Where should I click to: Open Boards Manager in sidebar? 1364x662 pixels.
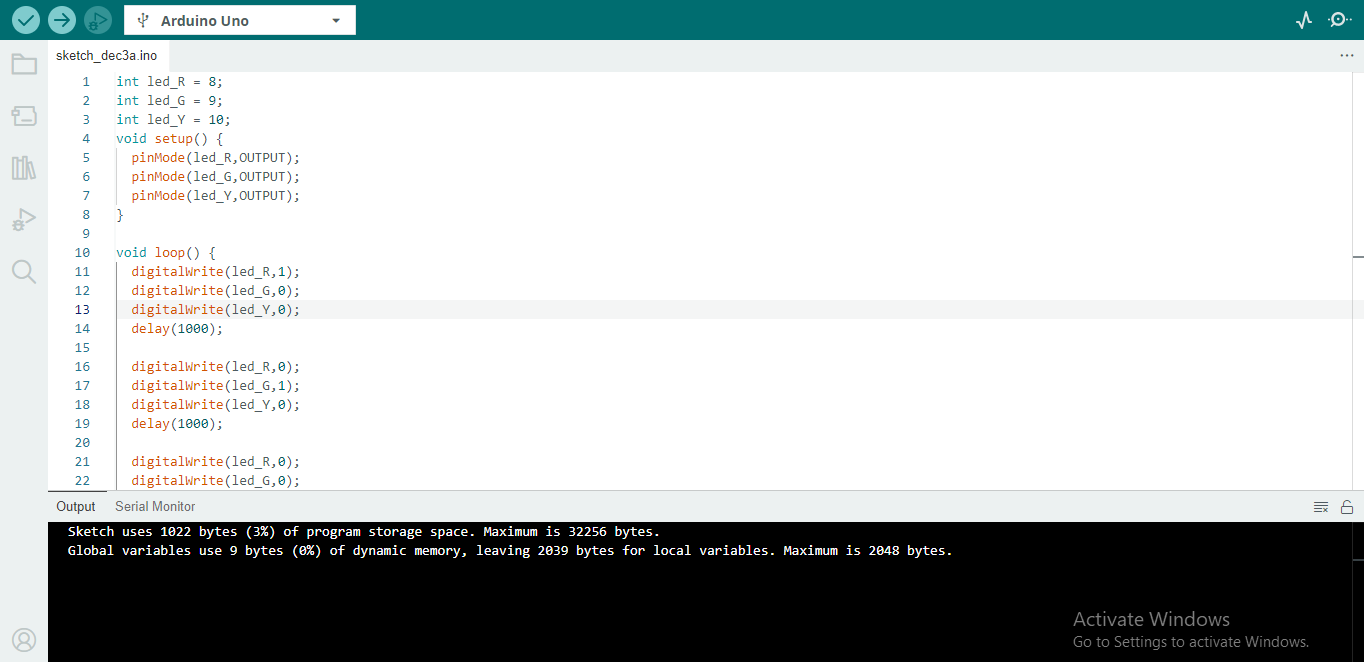pyautogui.click(x=24, y=116)
